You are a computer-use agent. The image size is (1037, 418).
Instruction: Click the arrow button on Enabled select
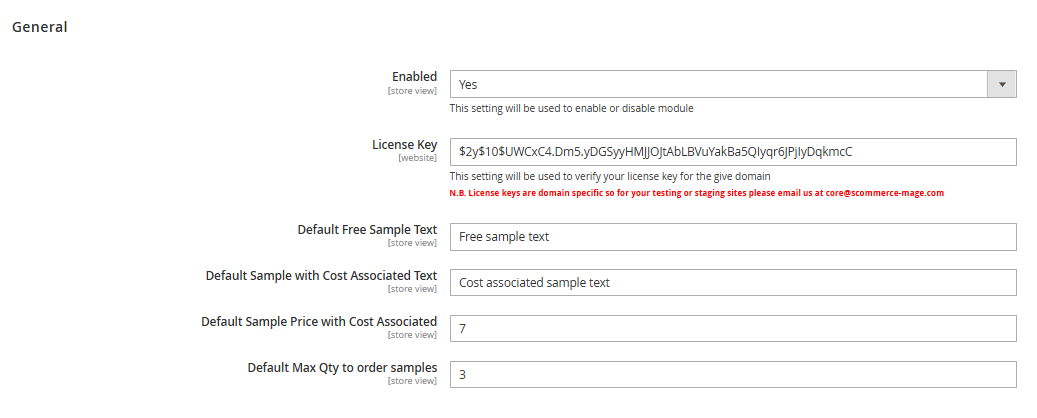click(1001, 85)
